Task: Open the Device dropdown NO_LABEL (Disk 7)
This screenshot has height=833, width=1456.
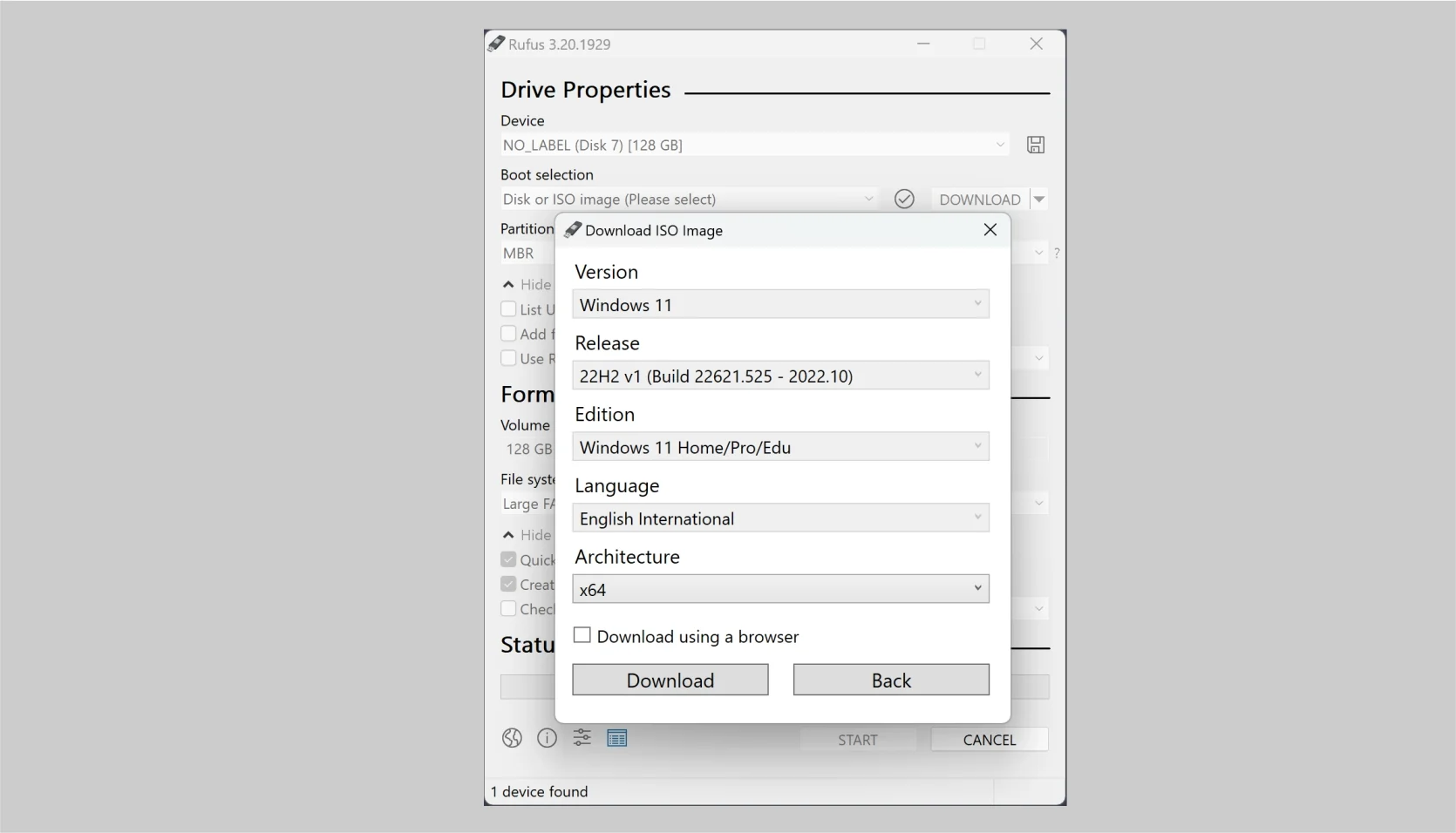Action: tap(755, 145)
